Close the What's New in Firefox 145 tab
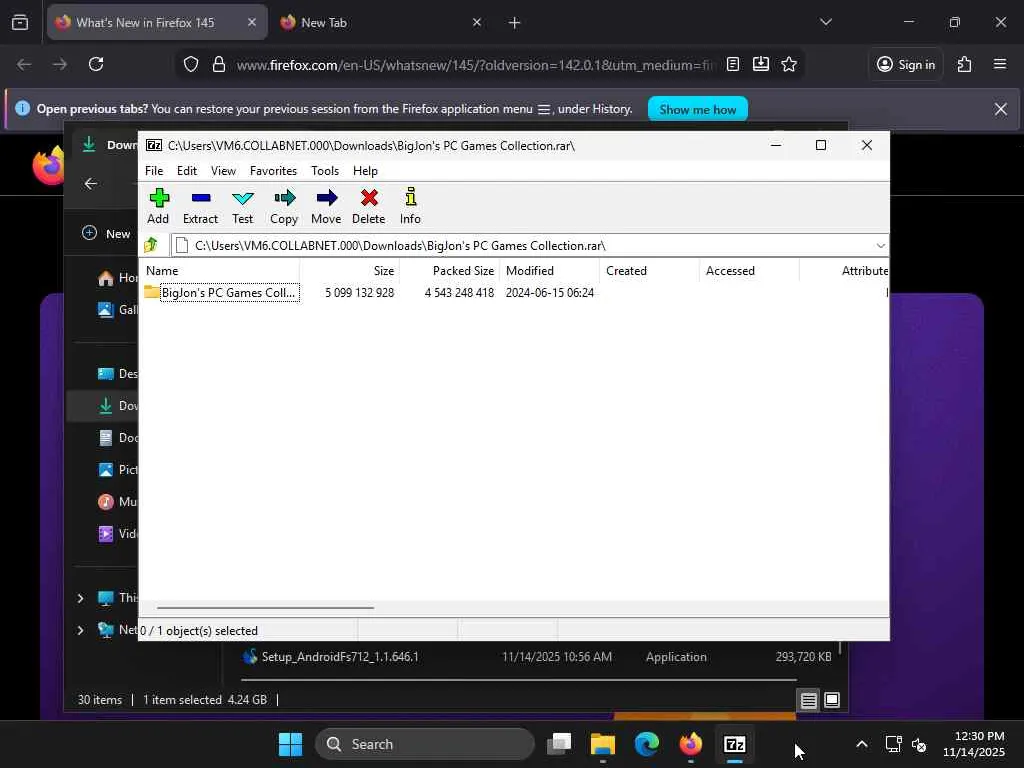 click(251, 22)
